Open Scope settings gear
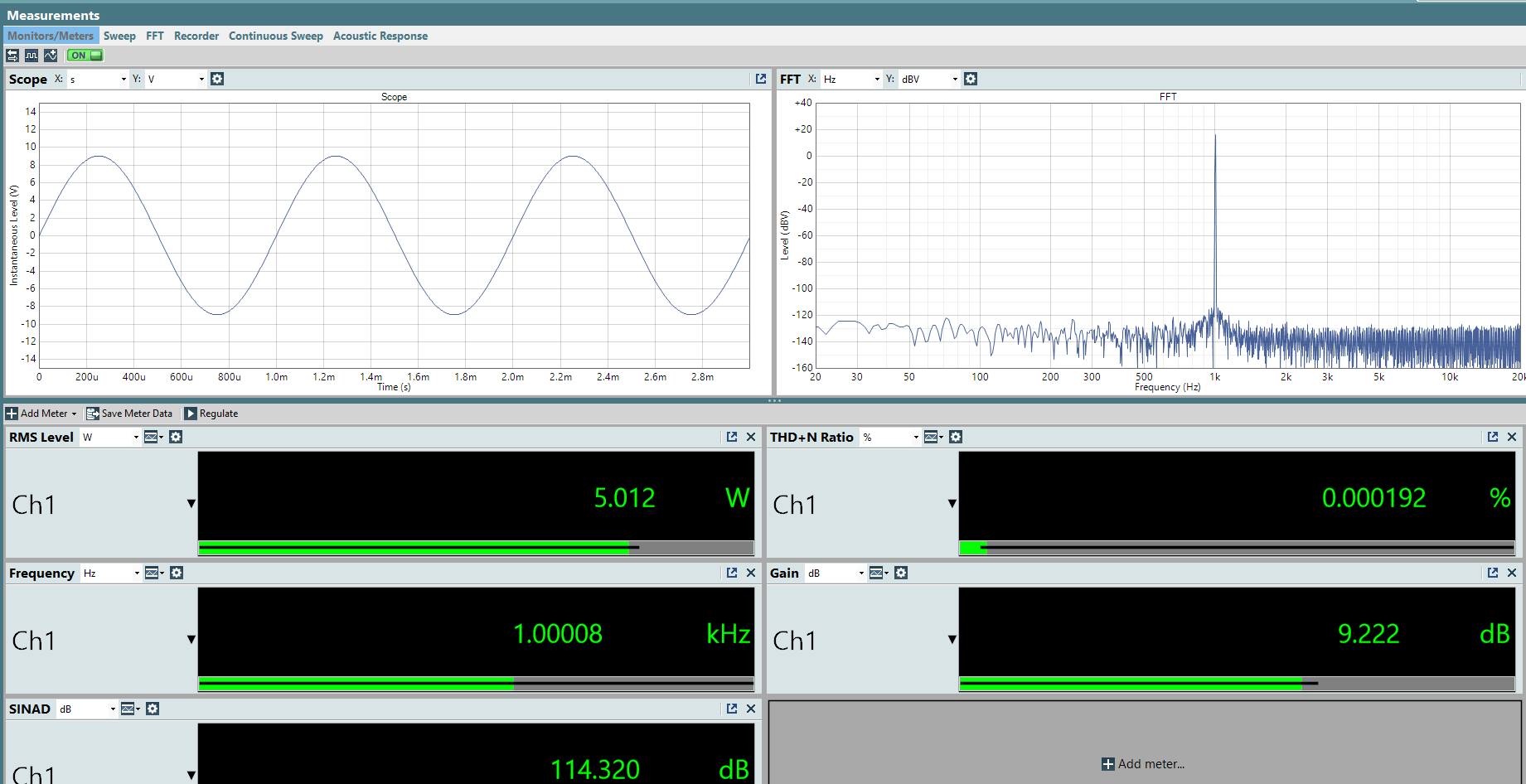The width and height of the screenshot is (1526, 784). point(217,79)
